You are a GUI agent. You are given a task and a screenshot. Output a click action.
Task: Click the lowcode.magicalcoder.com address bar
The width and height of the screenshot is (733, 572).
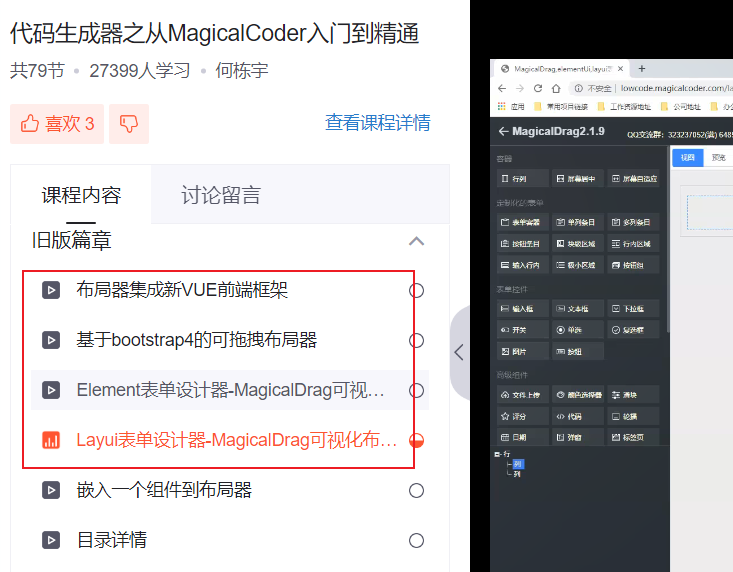pyautogui.click(x=676, y=88)
